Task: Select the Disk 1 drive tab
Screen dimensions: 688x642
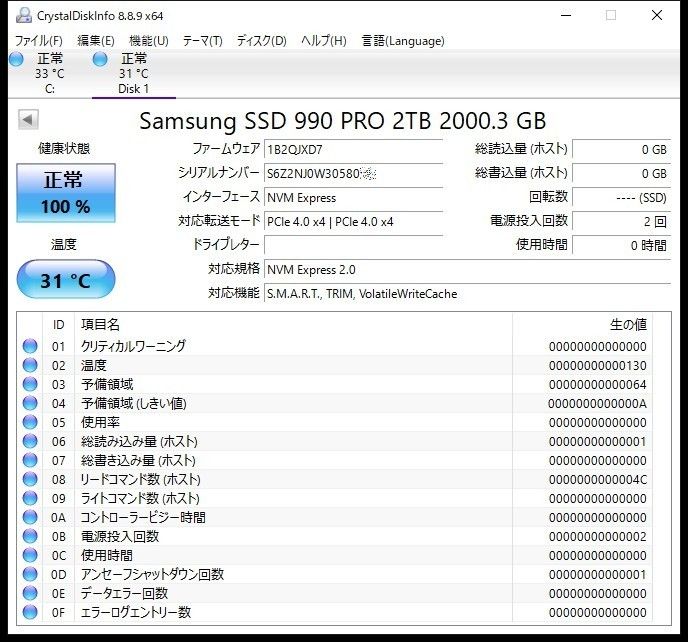Action: [x=133, y=73]
